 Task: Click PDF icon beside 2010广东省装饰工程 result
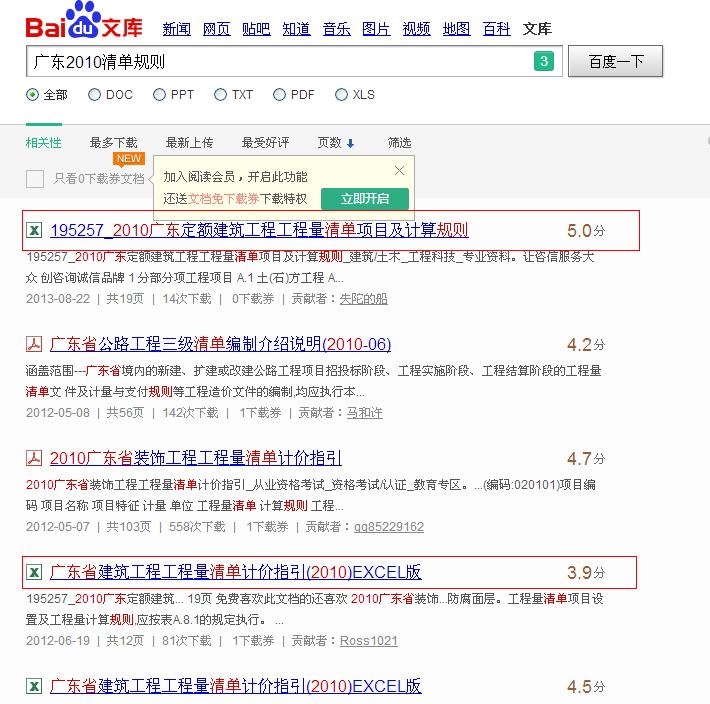point(34,458)
